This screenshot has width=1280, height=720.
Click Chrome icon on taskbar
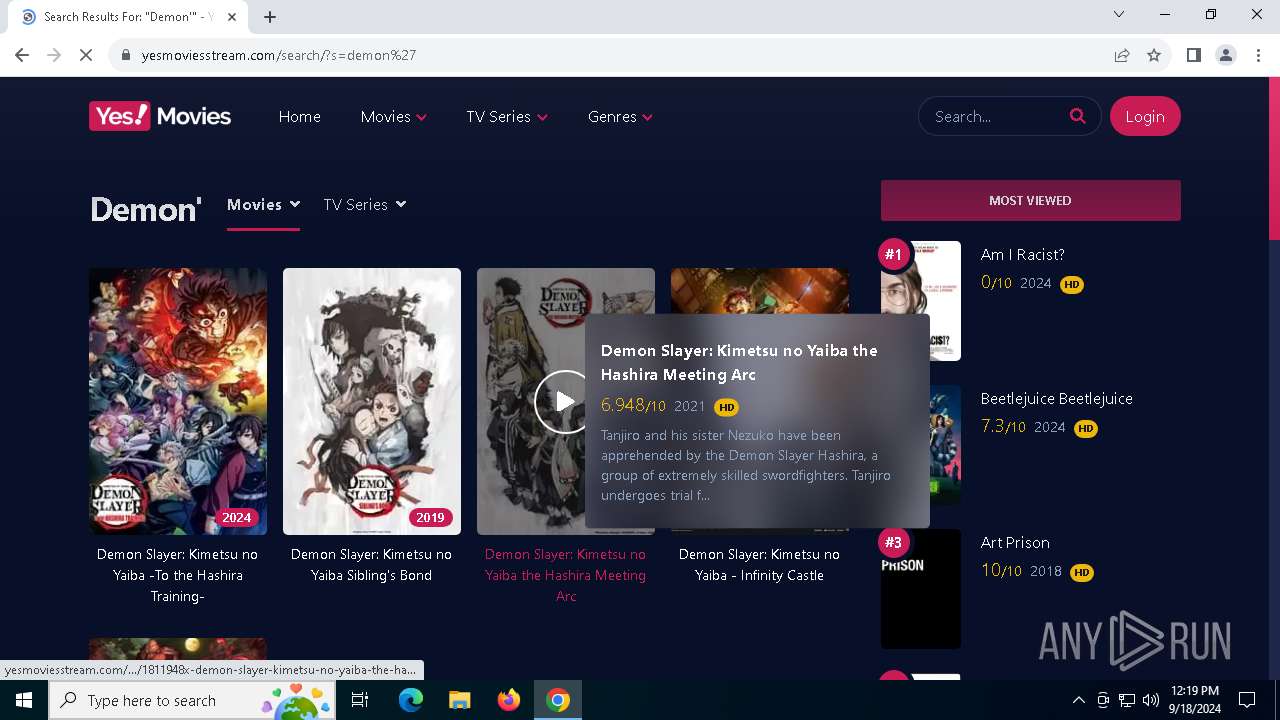coord(558,700)
